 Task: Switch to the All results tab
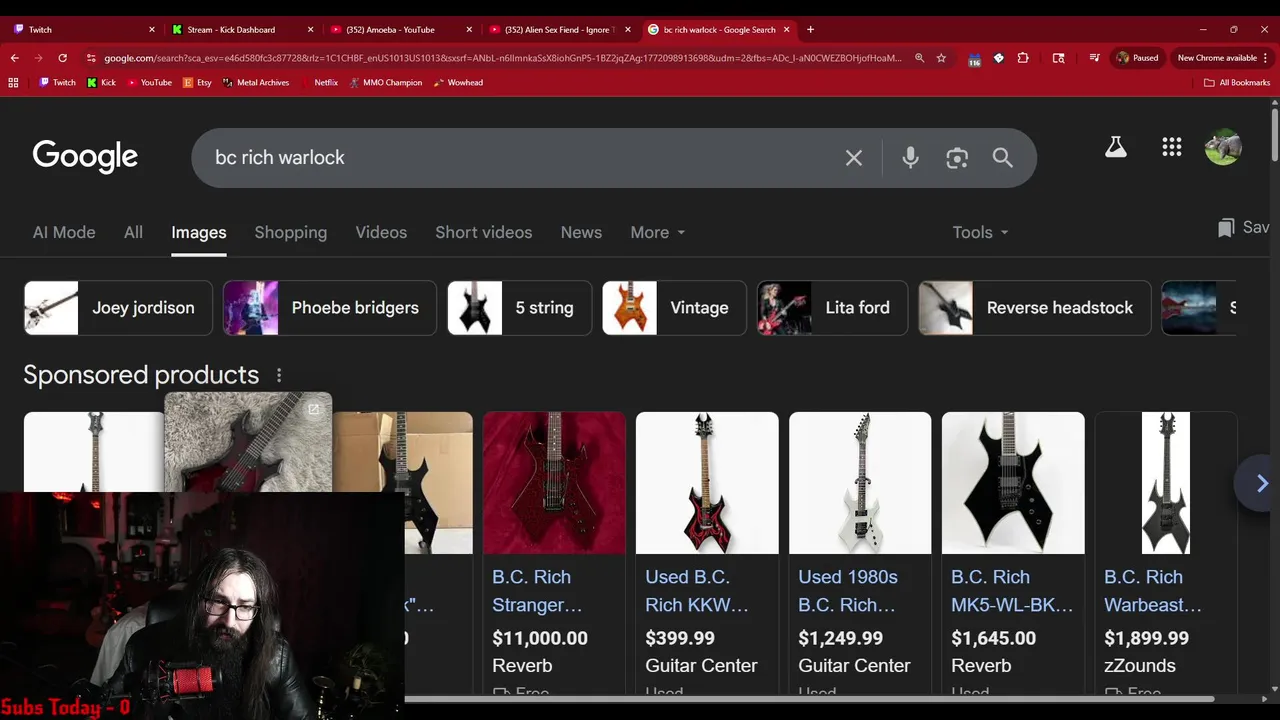pyautogui.click(x=133, y=232)
